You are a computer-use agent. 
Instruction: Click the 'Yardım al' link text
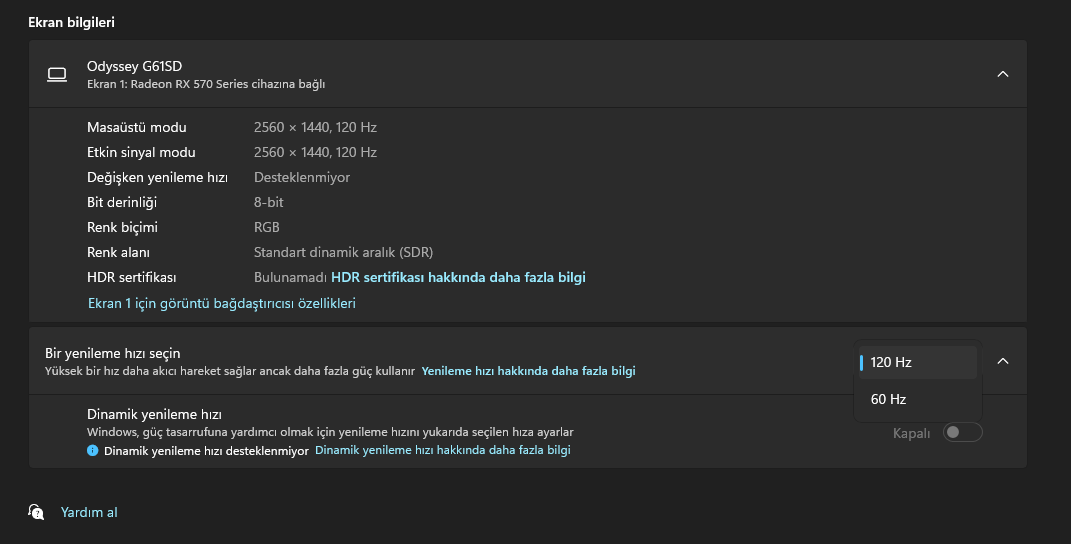point(89,512)
